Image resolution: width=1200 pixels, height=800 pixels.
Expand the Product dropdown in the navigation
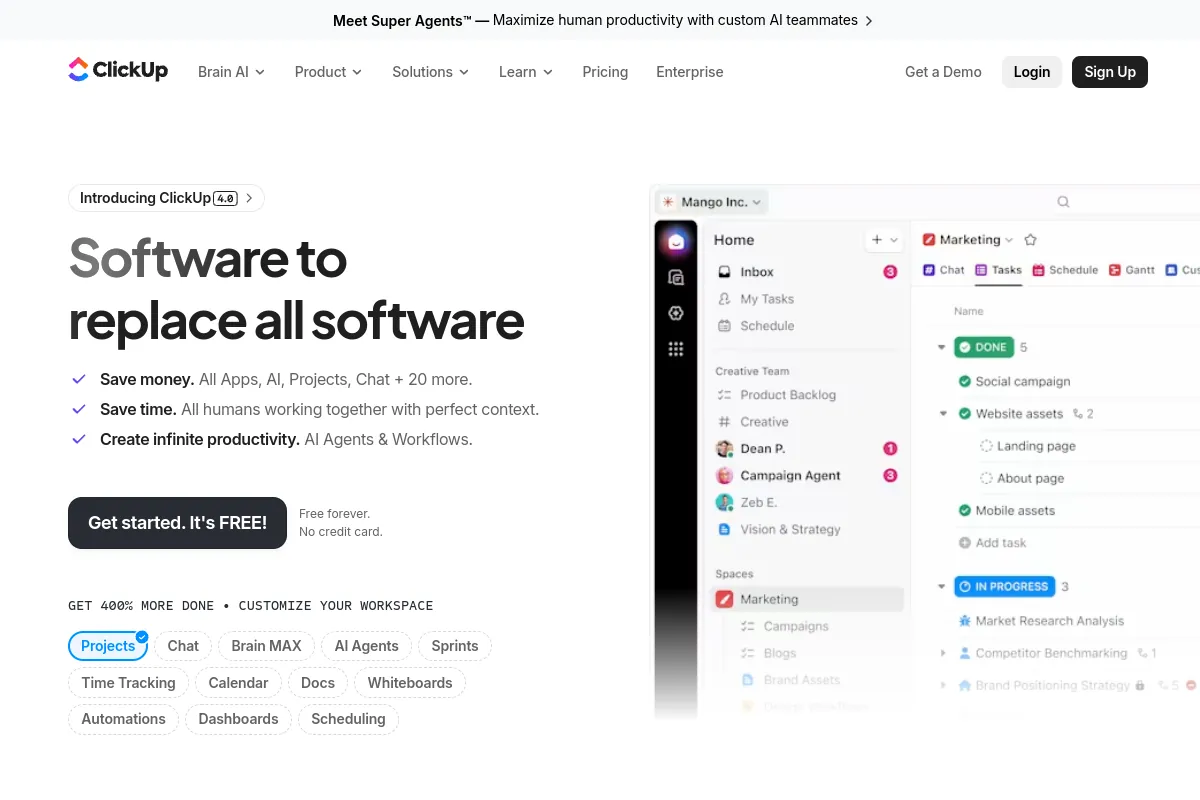click(328, 72)
